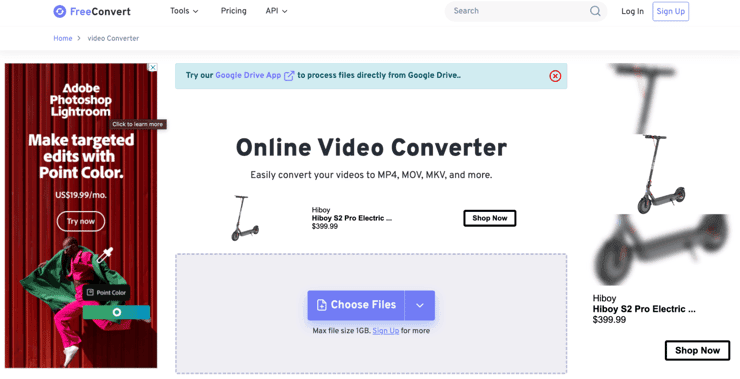Click the eyedropper icon in Lightroom ad
The height and width of the screenshot is (379, 740).
(x=105, y=255)
